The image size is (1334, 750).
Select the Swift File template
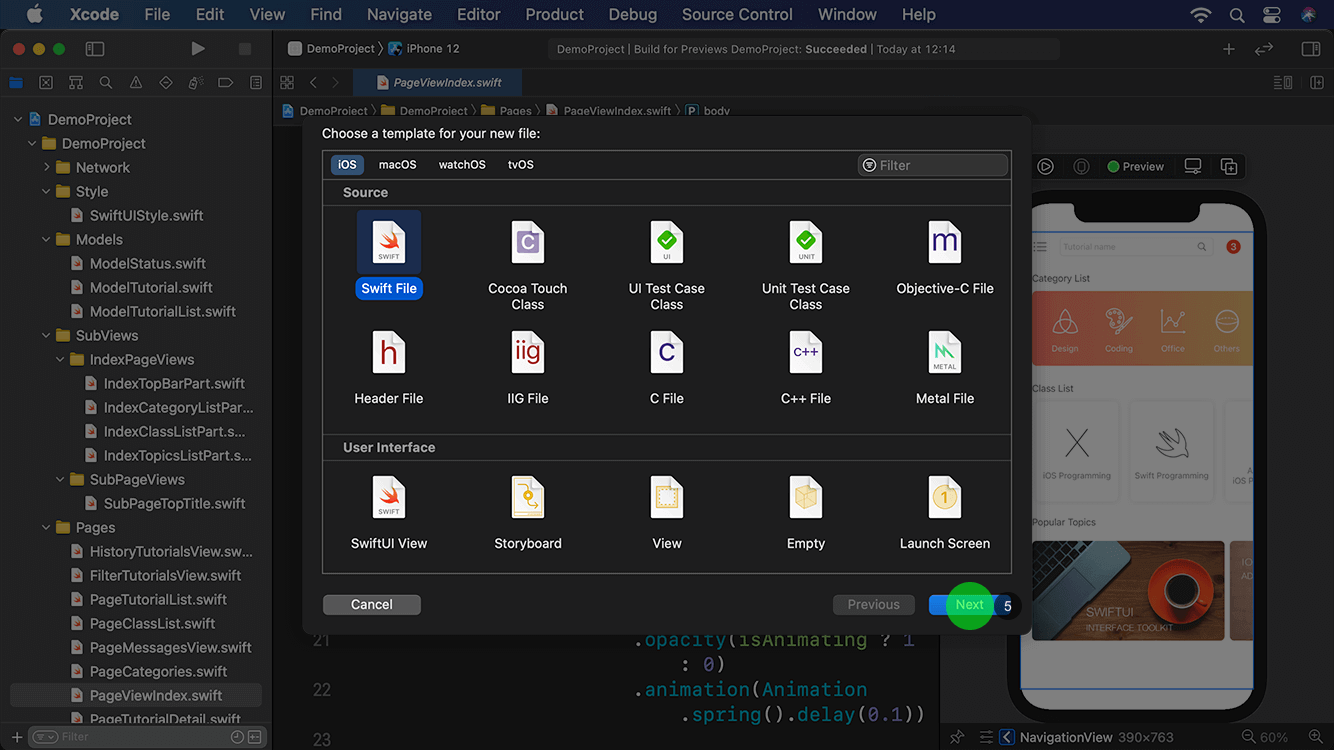pos(389,255)
